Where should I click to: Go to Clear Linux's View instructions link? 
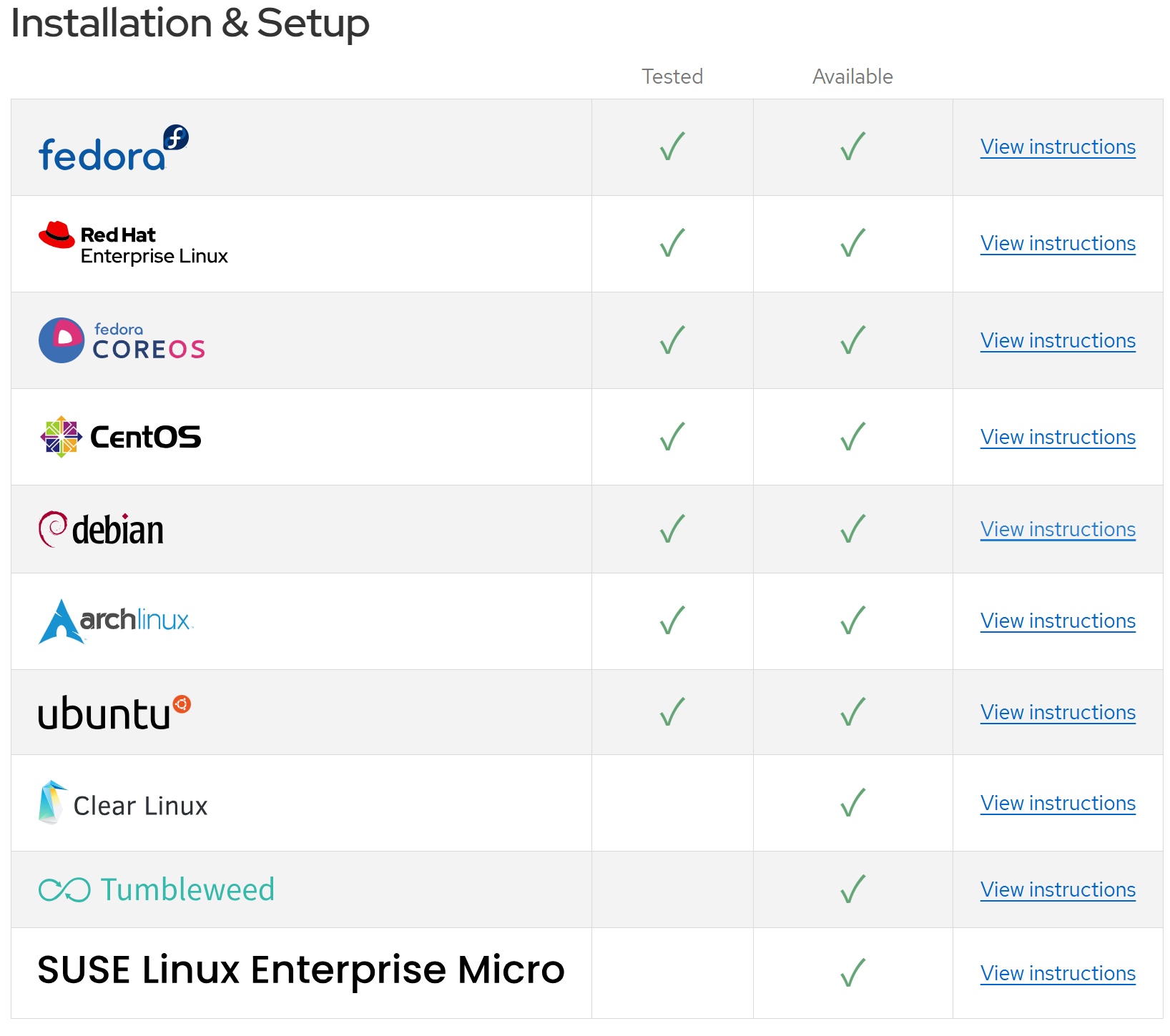[1058, 804]
